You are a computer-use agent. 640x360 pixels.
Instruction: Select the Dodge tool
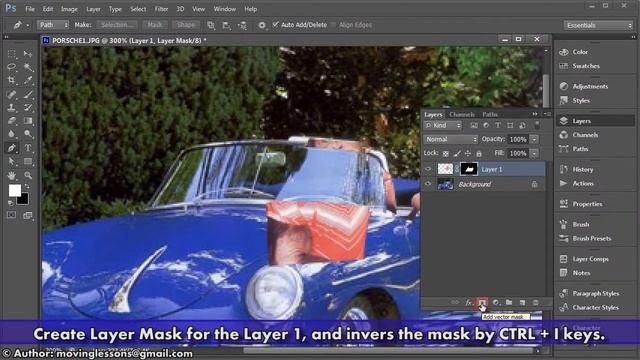28,134
